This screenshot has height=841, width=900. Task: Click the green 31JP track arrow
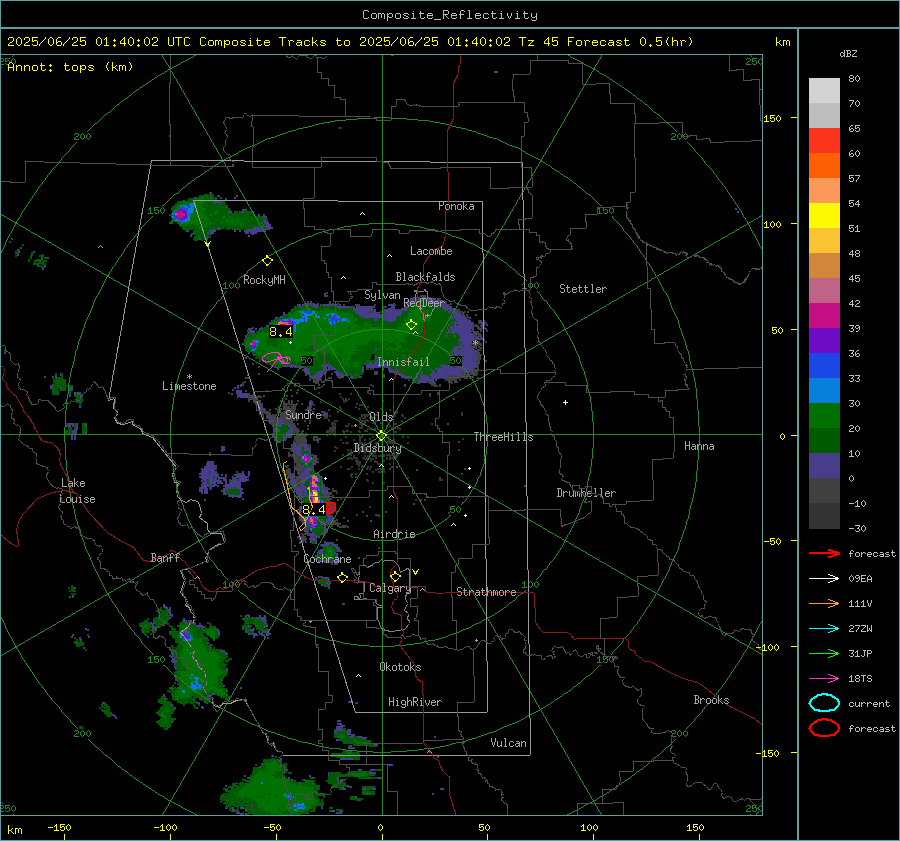pos(824,653)
